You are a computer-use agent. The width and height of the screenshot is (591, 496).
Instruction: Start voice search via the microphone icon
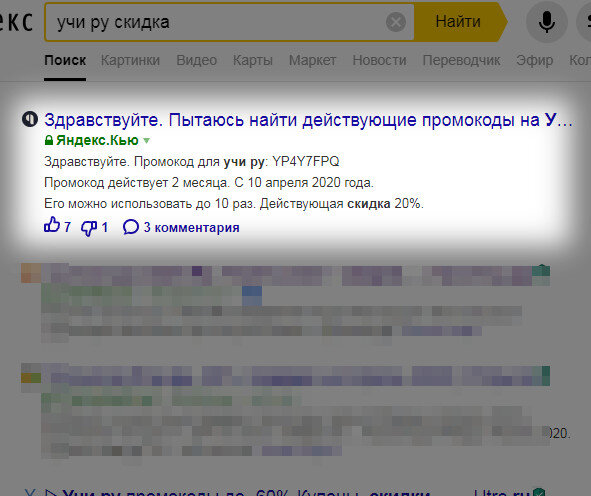(547, 22)
